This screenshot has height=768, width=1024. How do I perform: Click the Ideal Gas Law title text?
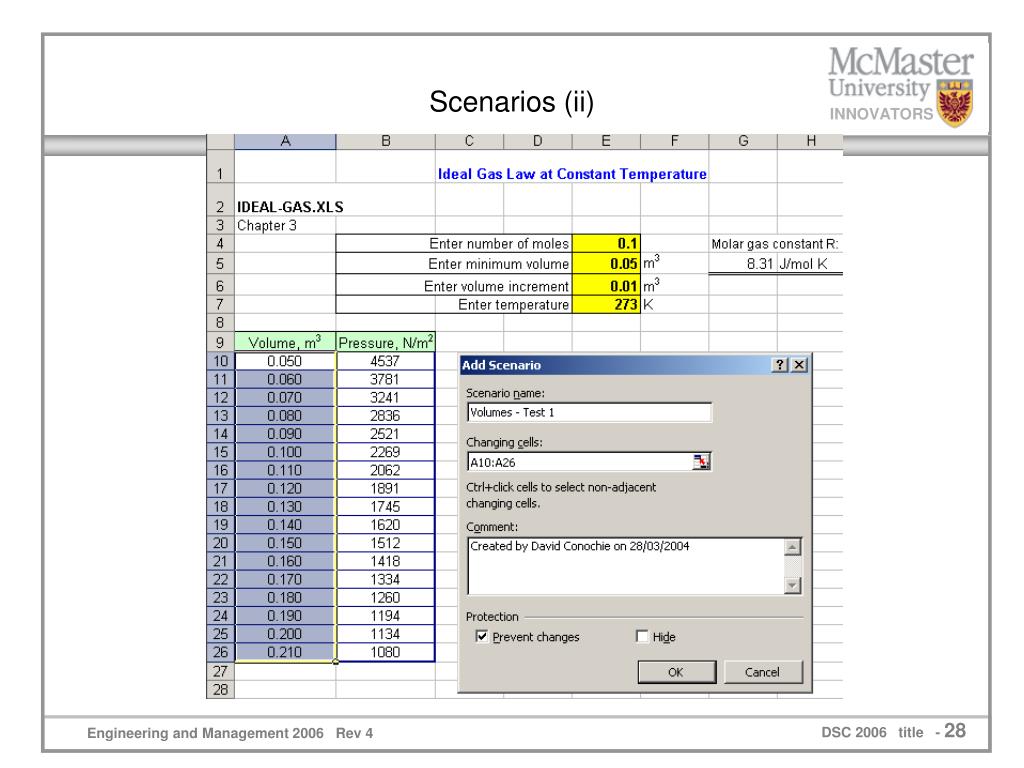[572, 174]
